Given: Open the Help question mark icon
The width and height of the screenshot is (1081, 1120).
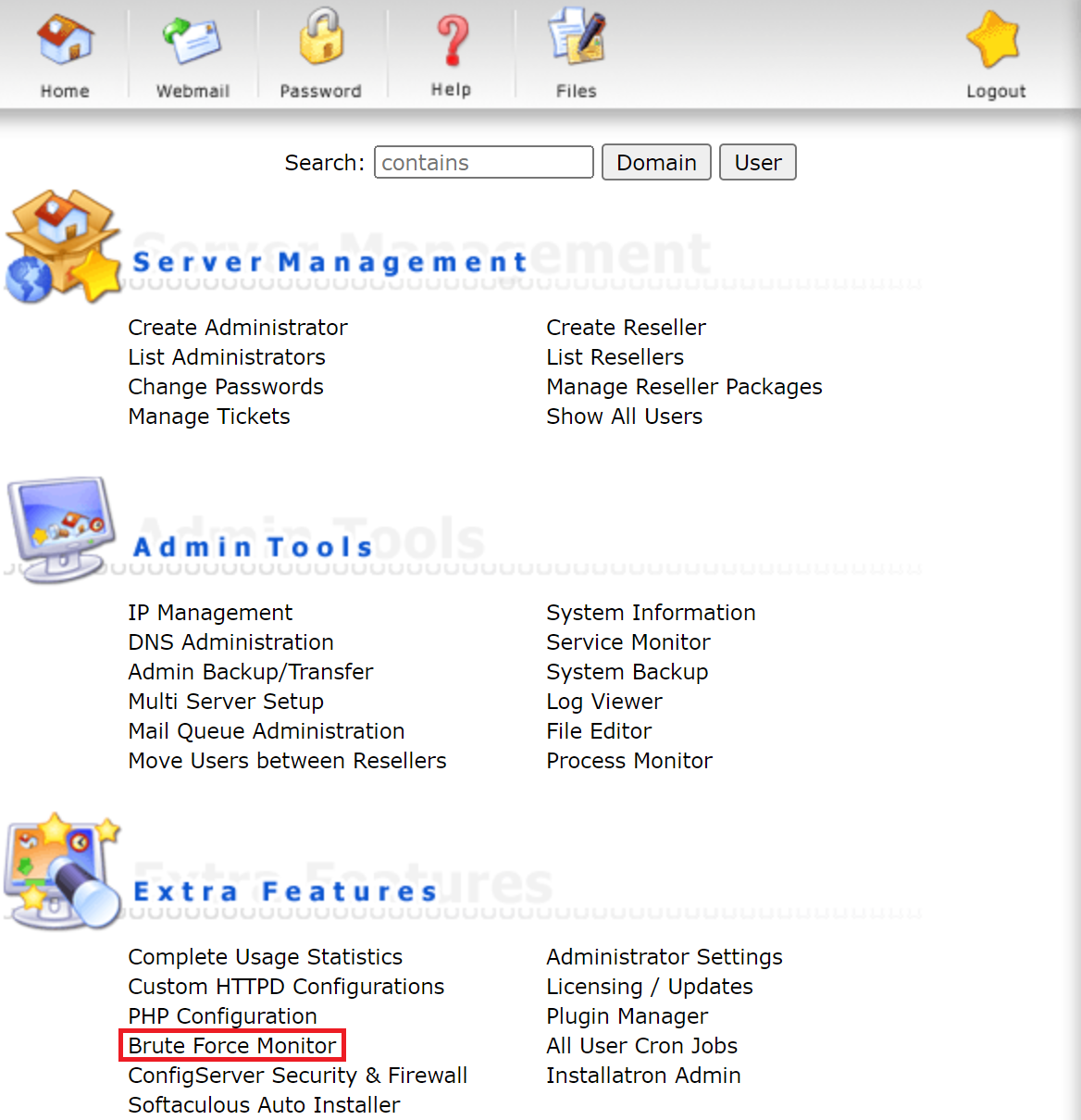Looking at the screenshot, I should (x=452, y=41).
